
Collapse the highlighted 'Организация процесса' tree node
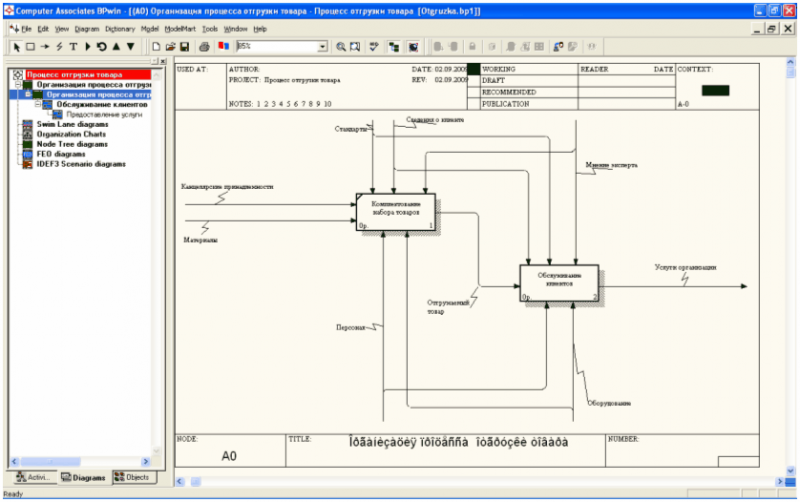point(28,94)
